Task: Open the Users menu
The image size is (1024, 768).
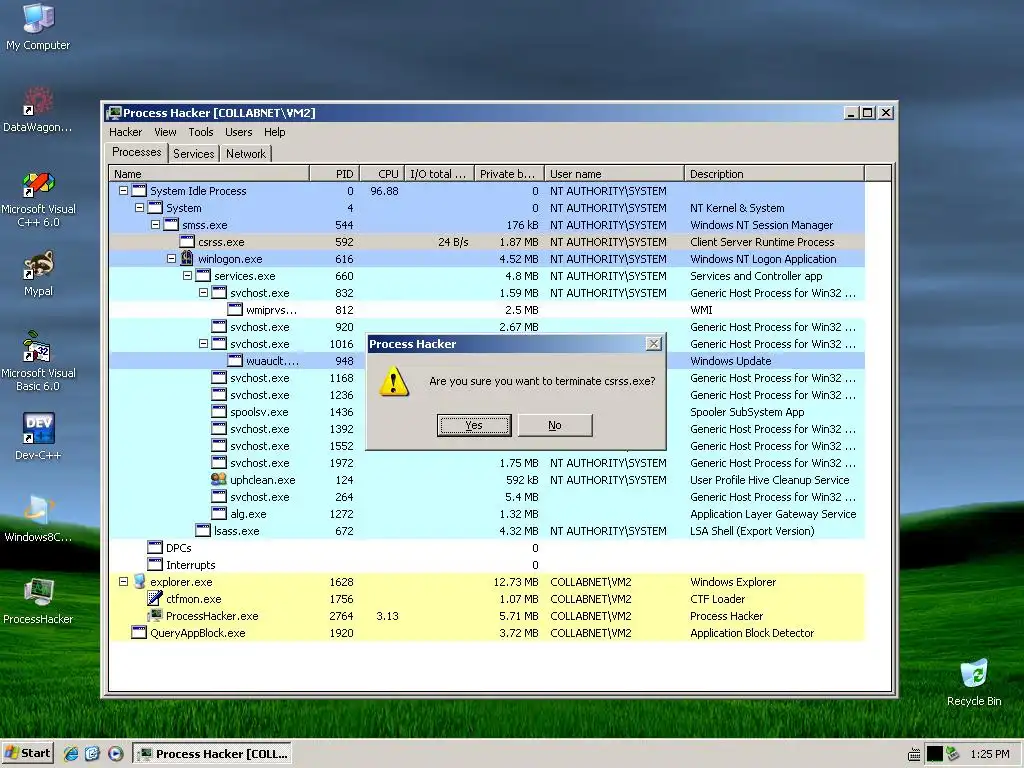Action: pos(238,132)
